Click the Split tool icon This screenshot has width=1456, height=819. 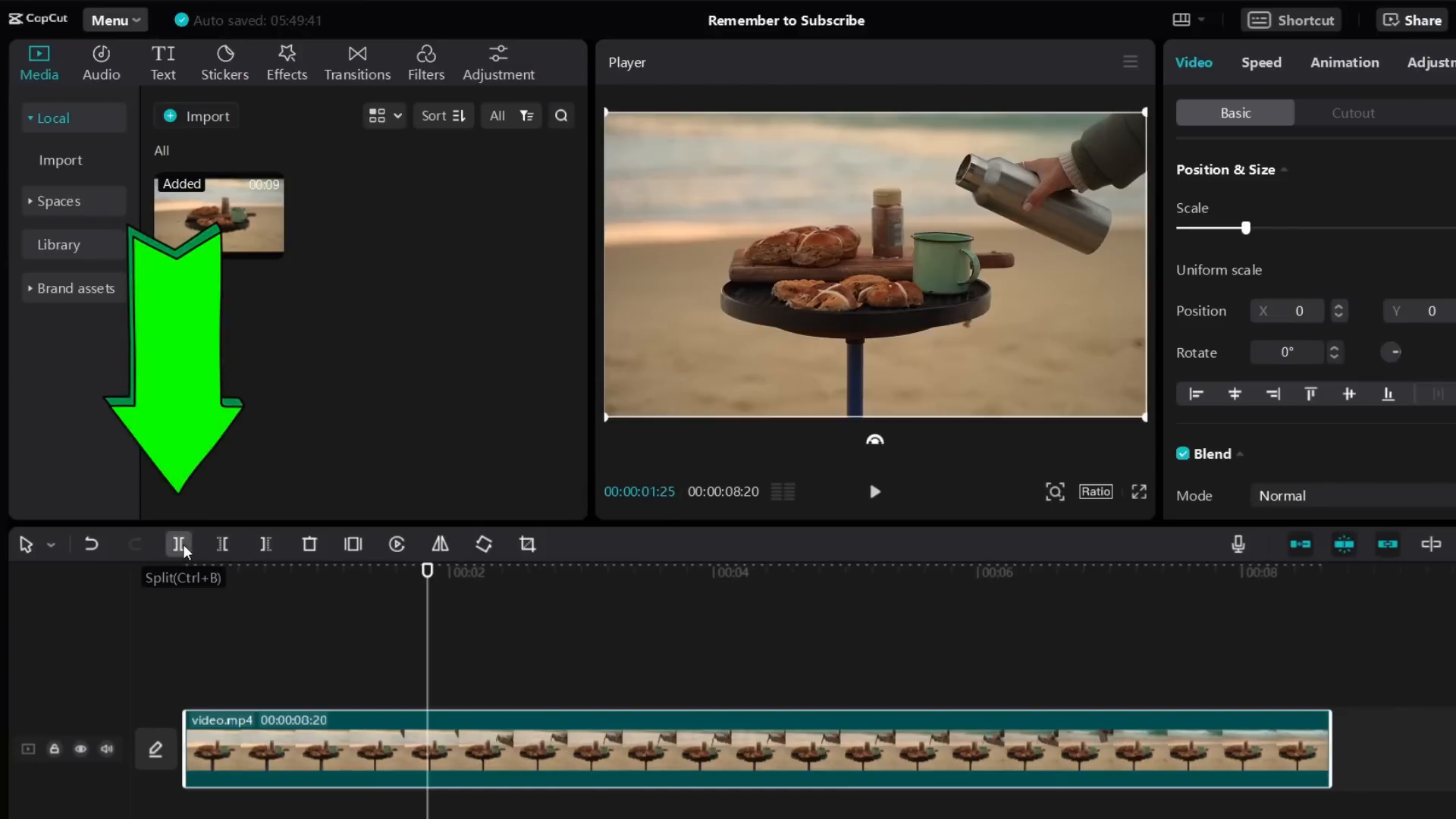coord(178,544)
